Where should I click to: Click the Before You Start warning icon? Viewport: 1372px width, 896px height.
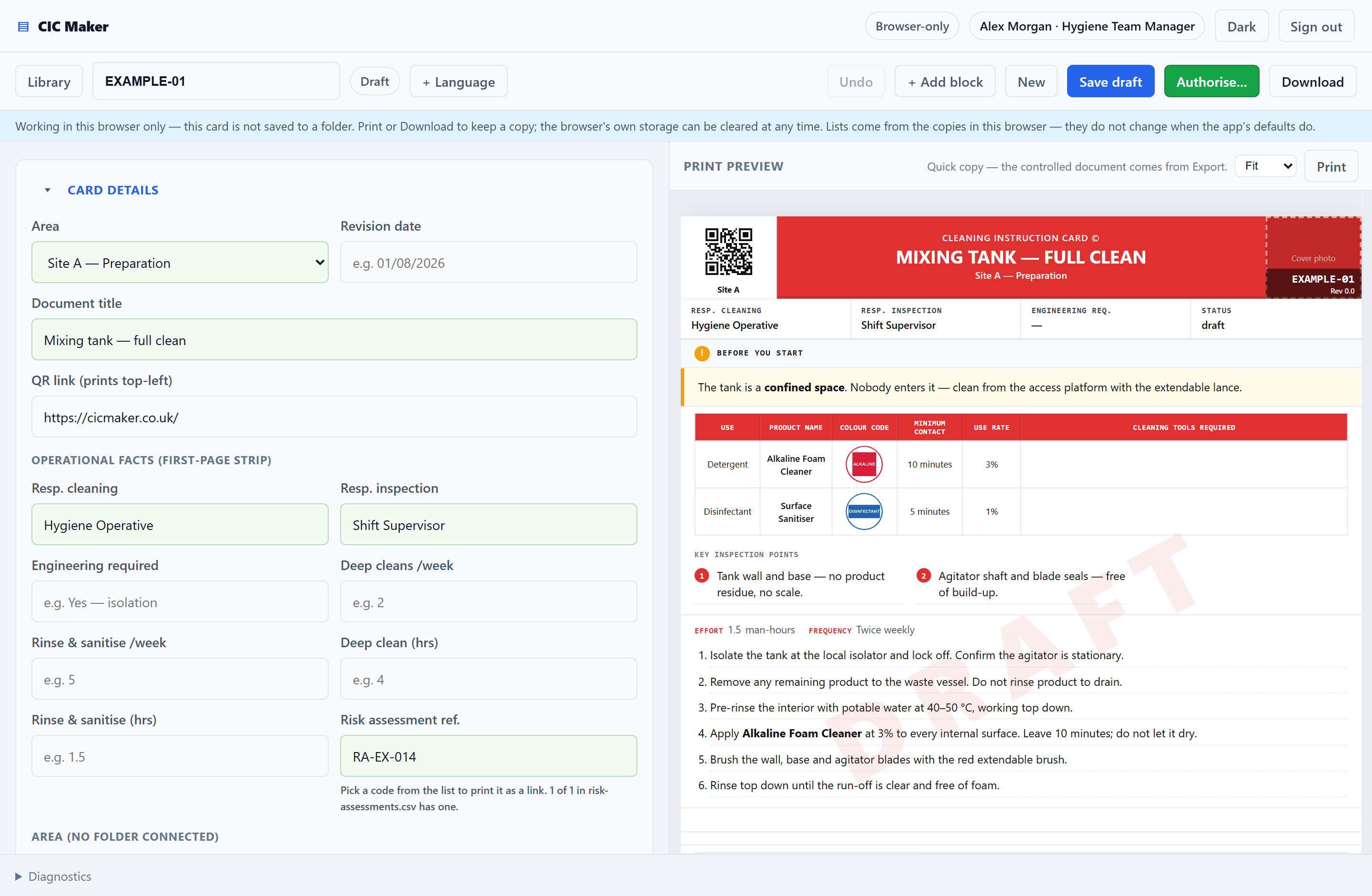click(702, 353)
